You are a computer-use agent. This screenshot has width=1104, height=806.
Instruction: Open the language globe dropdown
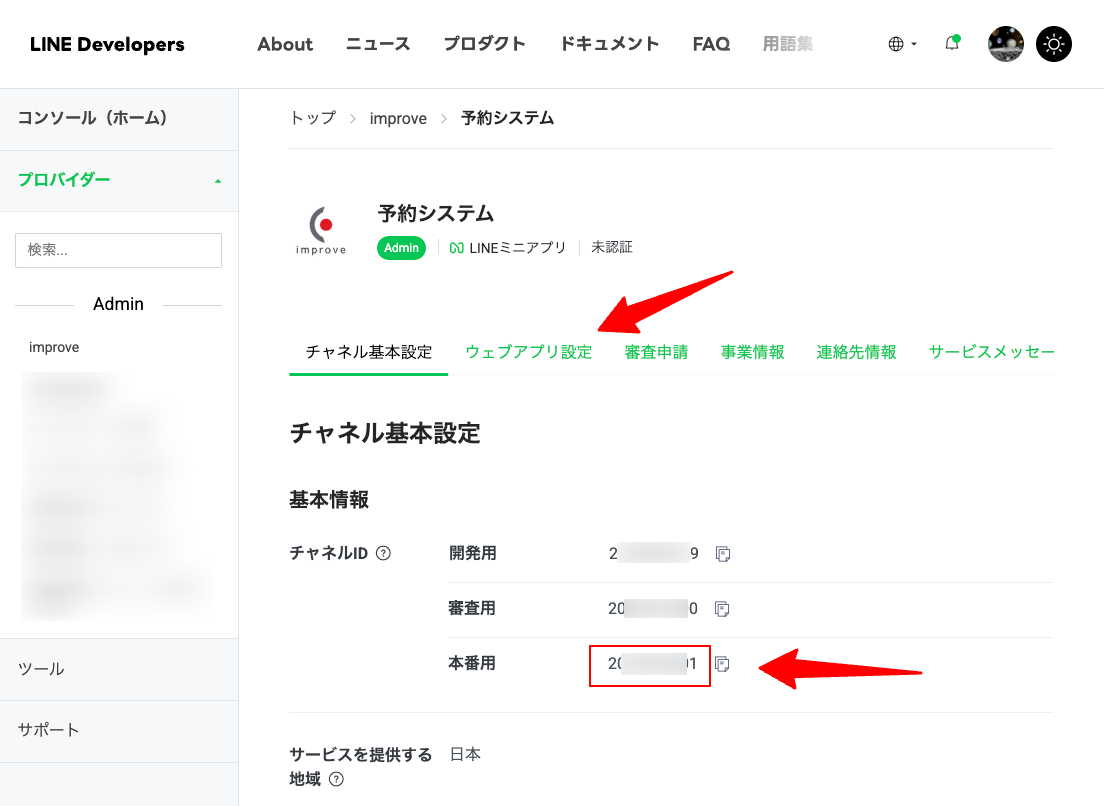[x=901, y=44]
